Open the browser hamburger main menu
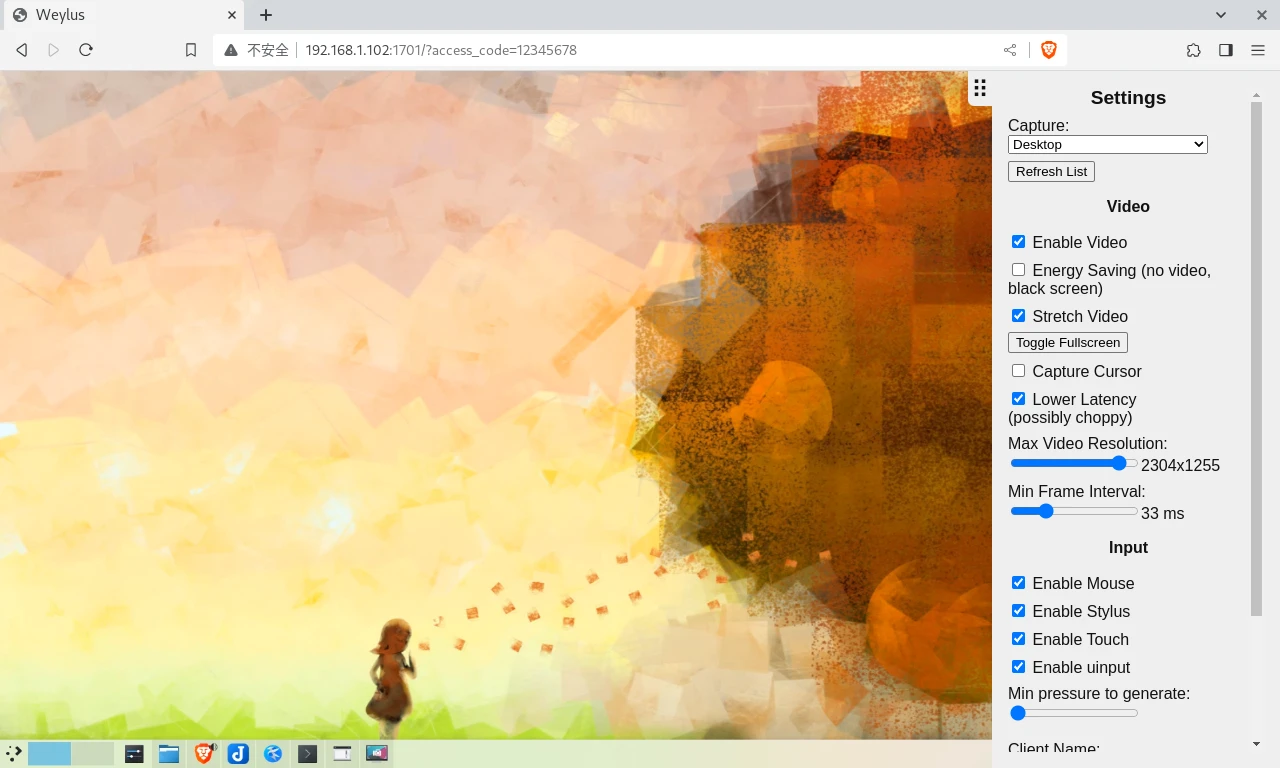 (x=1258, y=50)
